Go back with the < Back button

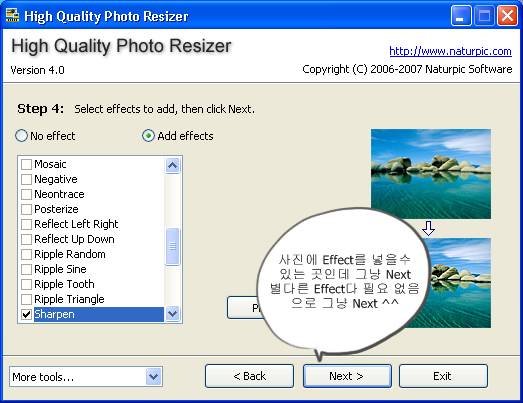point(249,376)
